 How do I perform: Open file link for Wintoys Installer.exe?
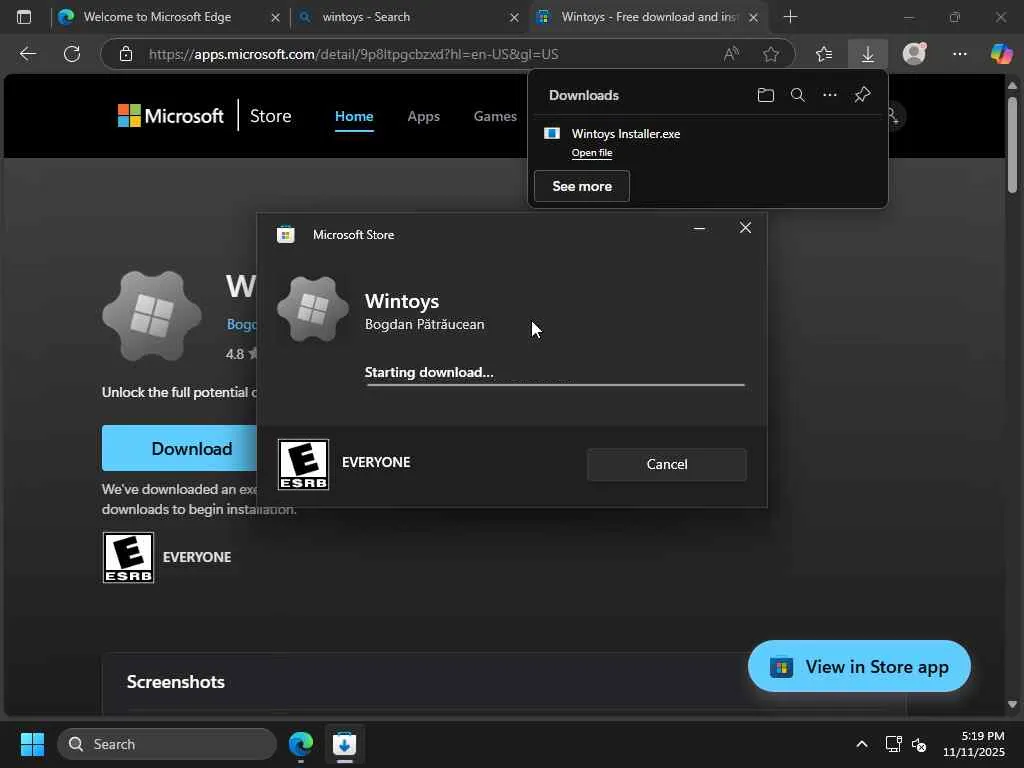592,153
